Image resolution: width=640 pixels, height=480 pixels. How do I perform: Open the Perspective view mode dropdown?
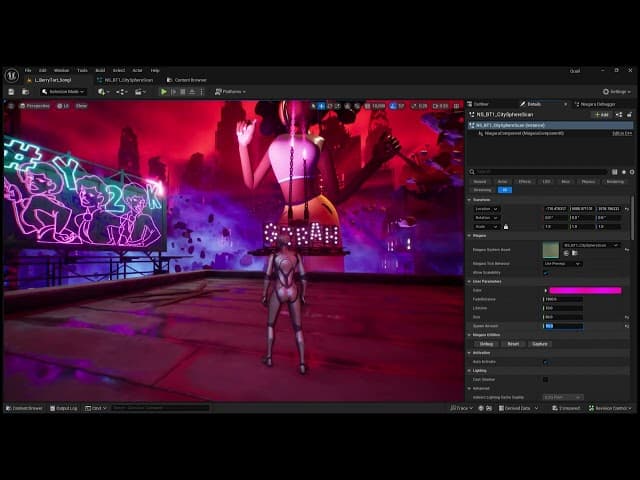point(35,106)
